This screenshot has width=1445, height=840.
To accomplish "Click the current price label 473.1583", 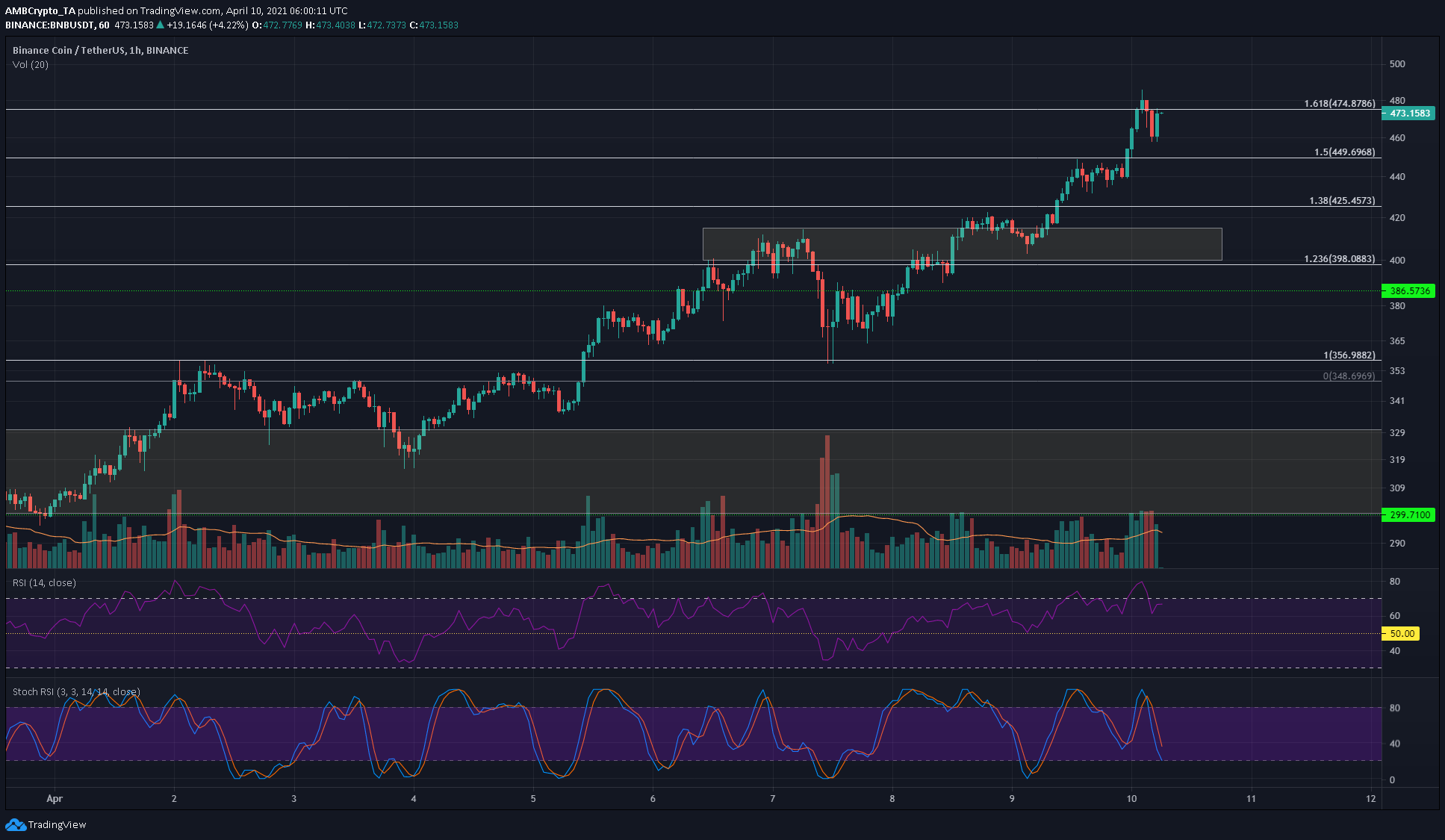I will pos(1408,113).
